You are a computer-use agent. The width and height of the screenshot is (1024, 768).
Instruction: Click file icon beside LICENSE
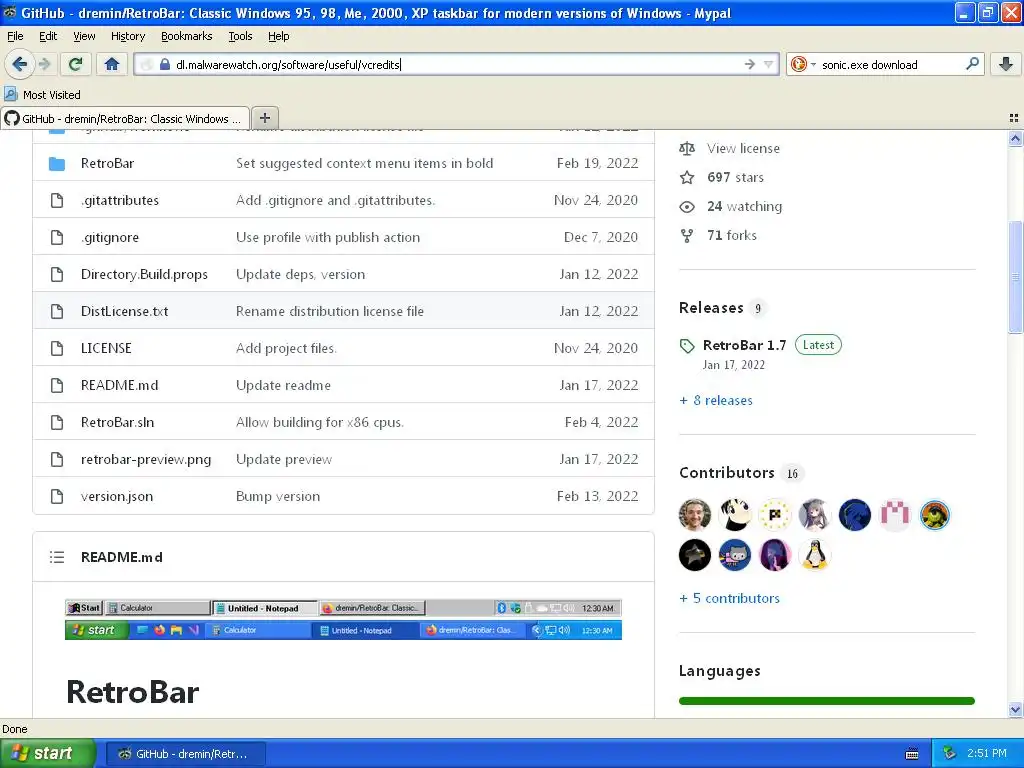point(57,348)
